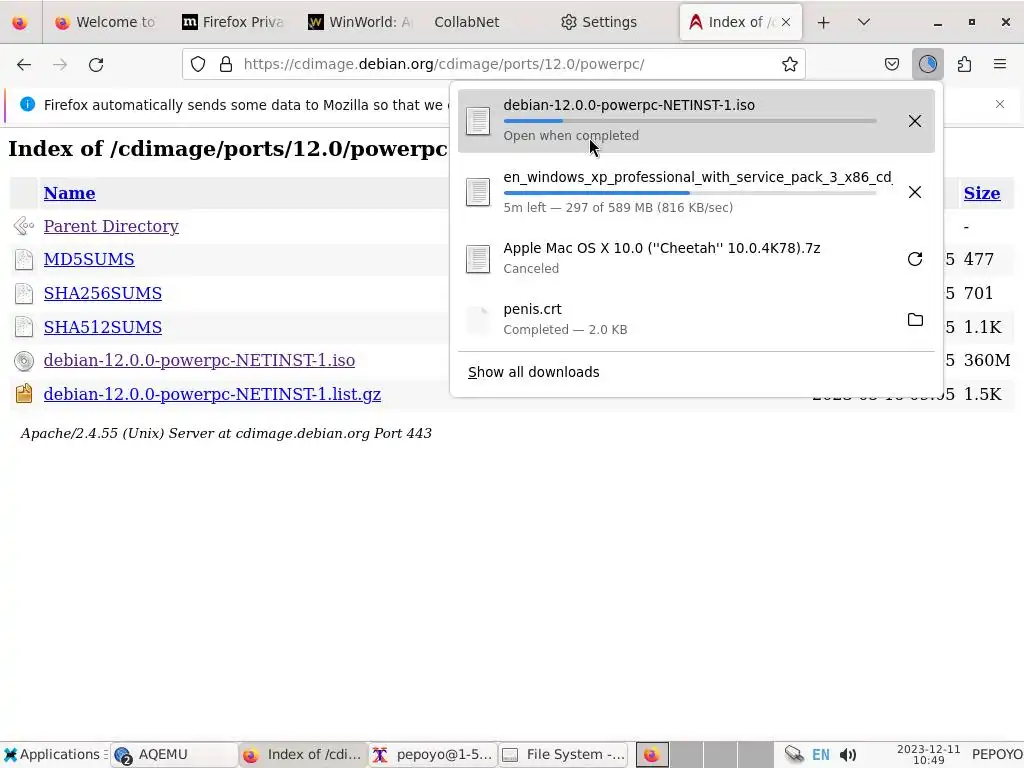Open the network status tray icon
Screen dimensions: 1024x768
[793, 755]
